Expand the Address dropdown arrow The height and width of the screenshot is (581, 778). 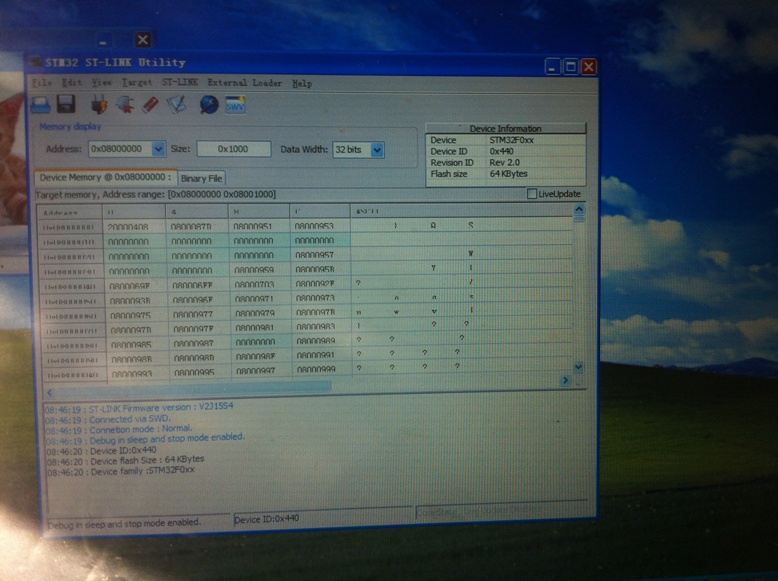tap(158, 149)
